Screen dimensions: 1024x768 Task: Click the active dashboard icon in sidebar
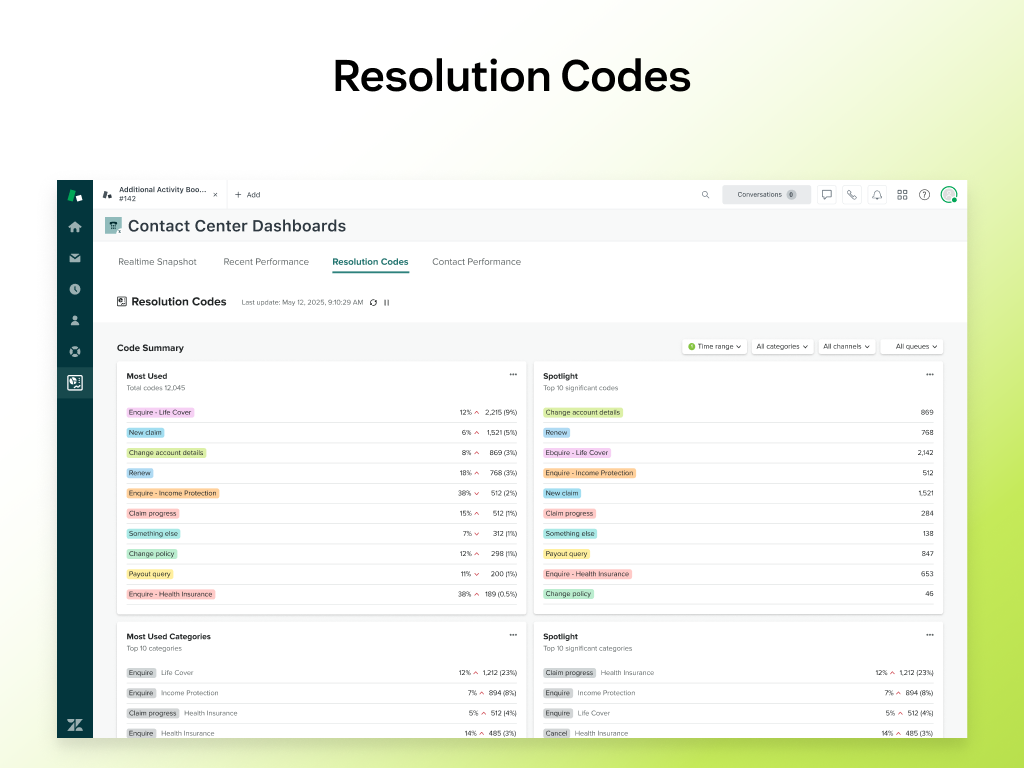tap(75, 382)
